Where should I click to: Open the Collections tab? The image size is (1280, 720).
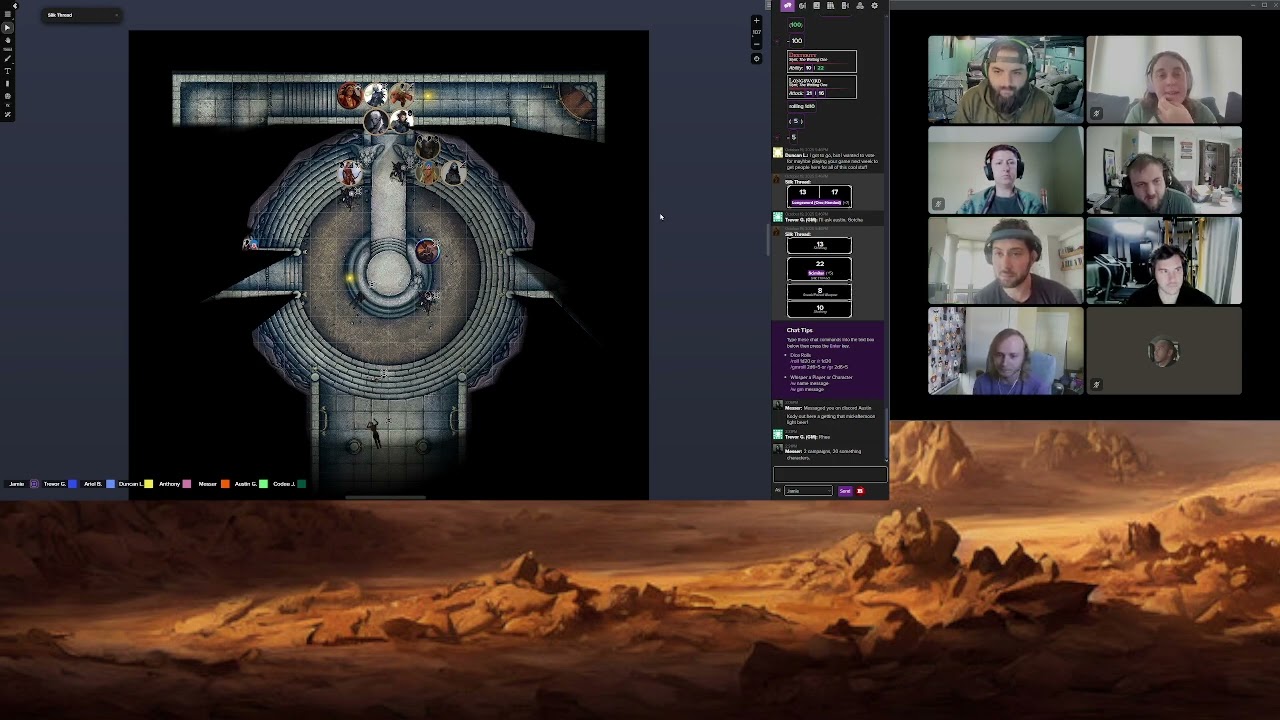click(859, 6)
